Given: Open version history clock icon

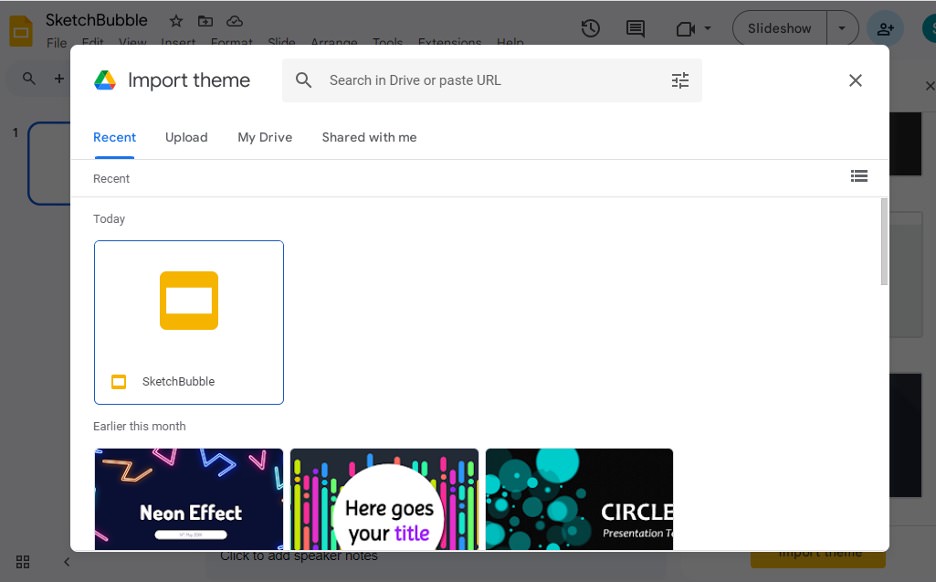Looking at the screenshot, I should 590,28.
